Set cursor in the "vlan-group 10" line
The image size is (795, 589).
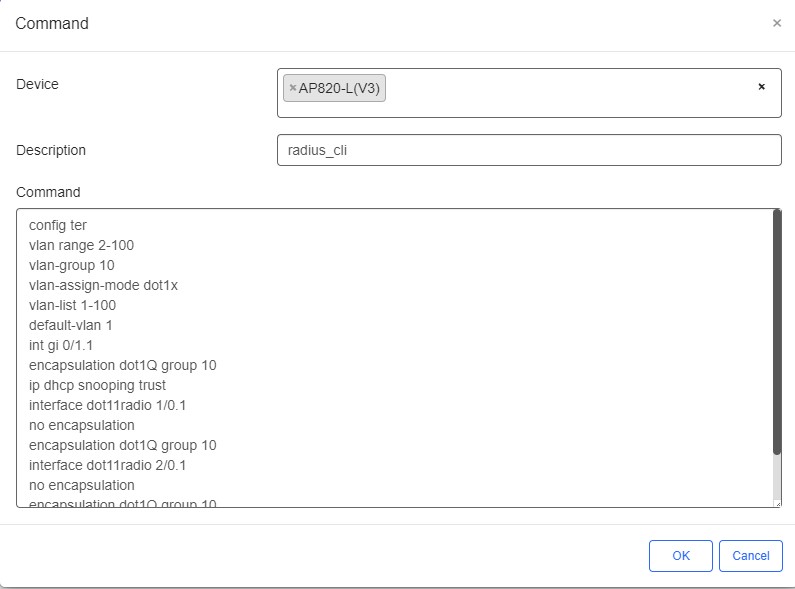71,265
